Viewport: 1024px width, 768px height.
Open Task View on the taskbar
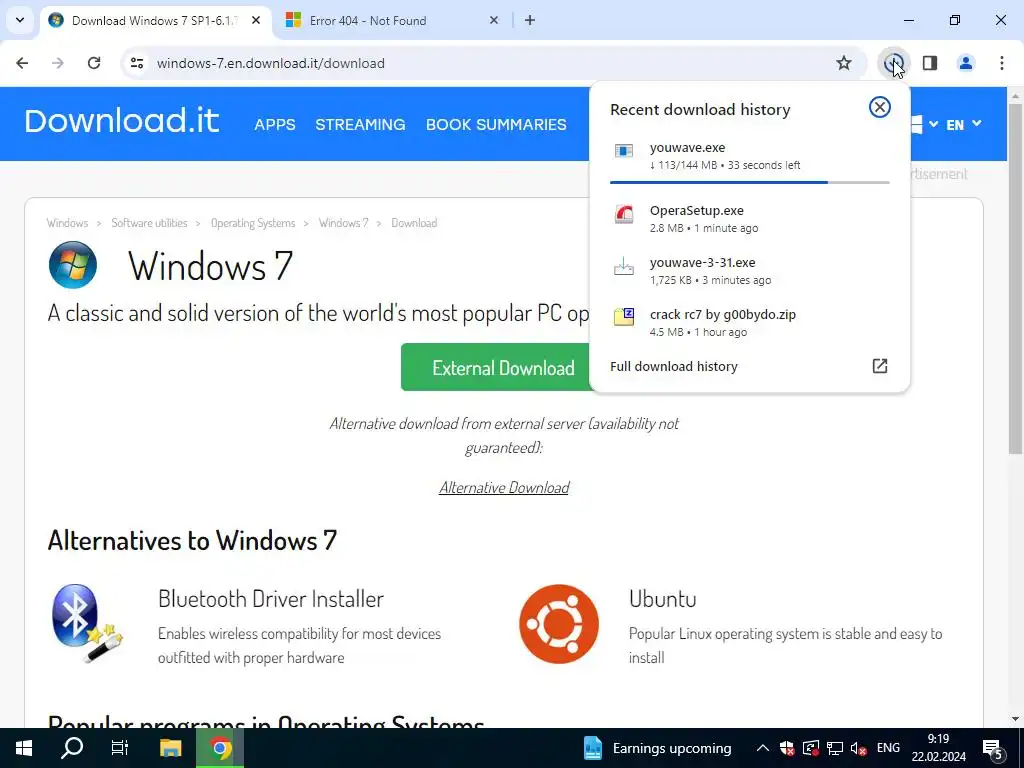click(x=120, y=748)
